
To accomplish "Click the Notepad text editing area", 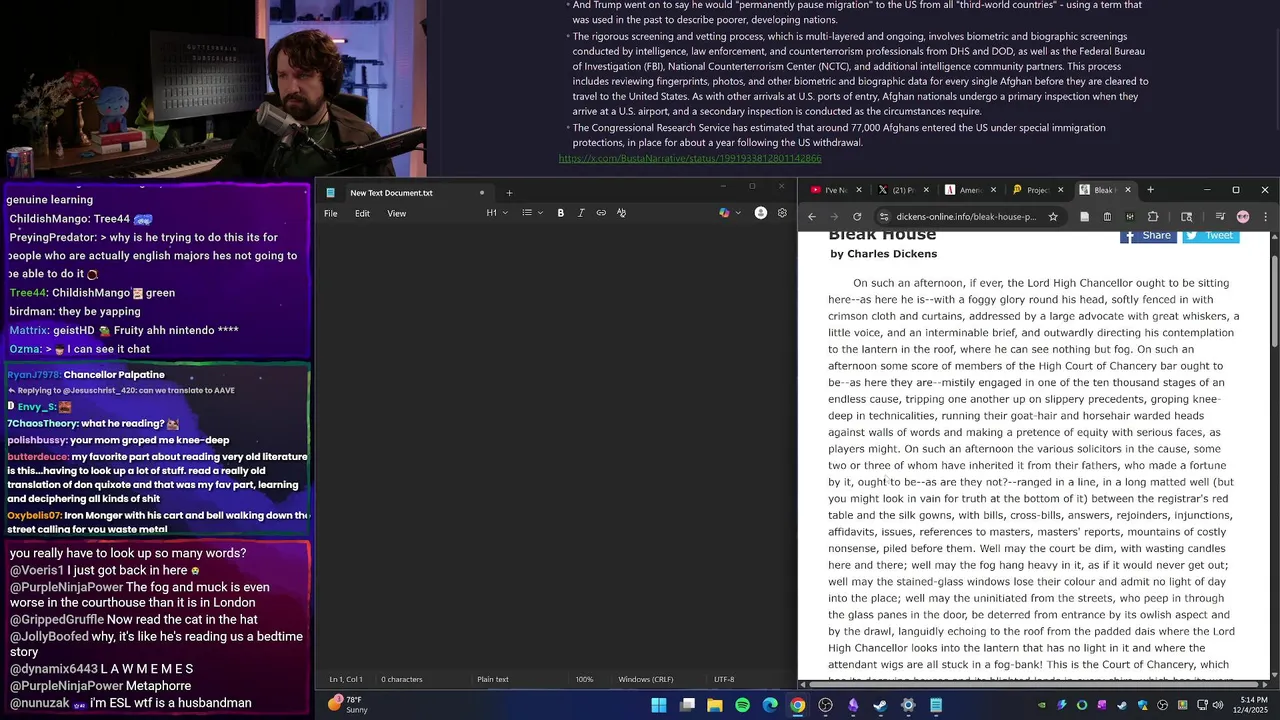I will pos(555,448).
